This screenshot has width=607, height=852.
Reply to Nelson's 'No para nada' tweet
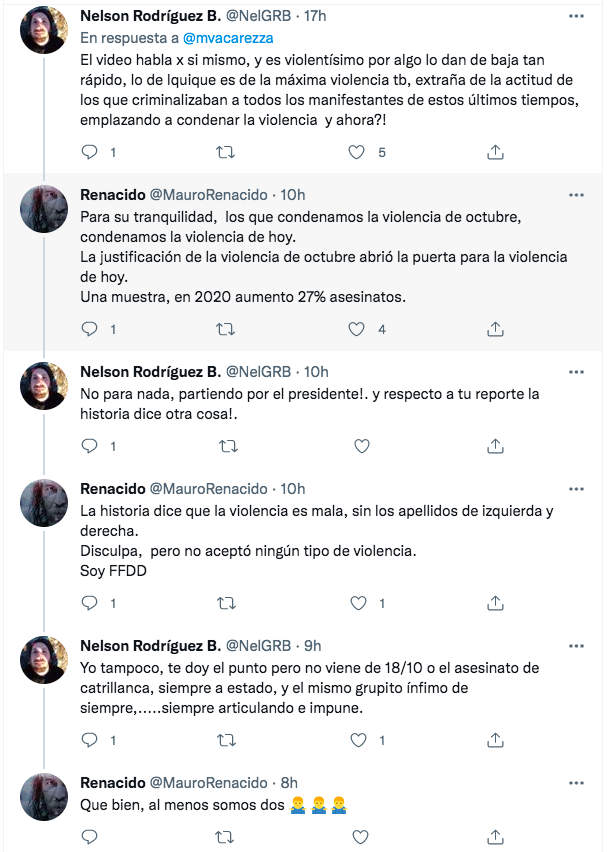pos(89,446)
